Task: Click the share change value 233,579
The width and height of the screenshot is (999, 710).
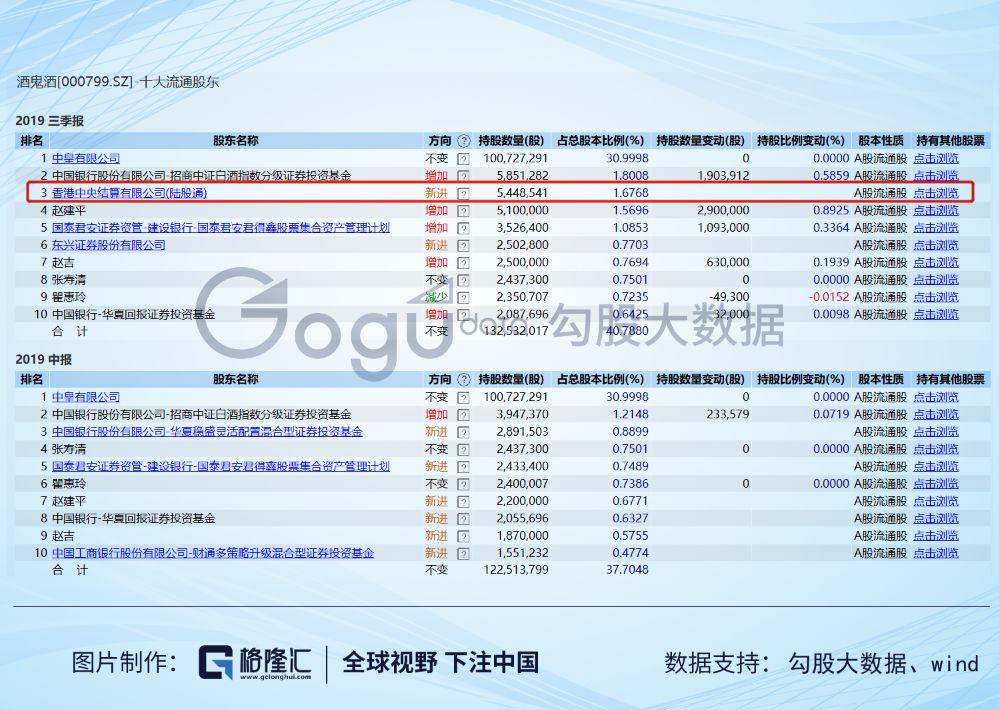Action: click(728, 414)
